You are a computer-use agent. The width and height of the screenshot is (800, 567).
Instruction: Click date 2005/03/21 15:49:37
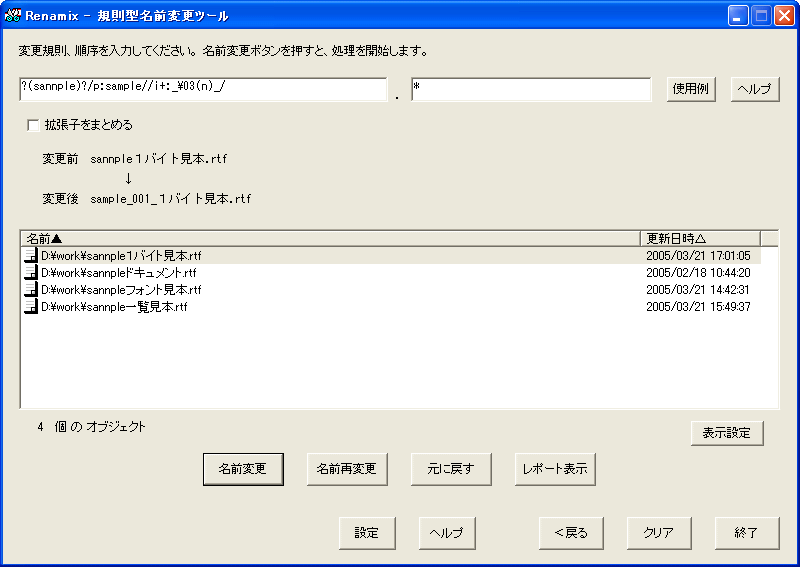698,307
